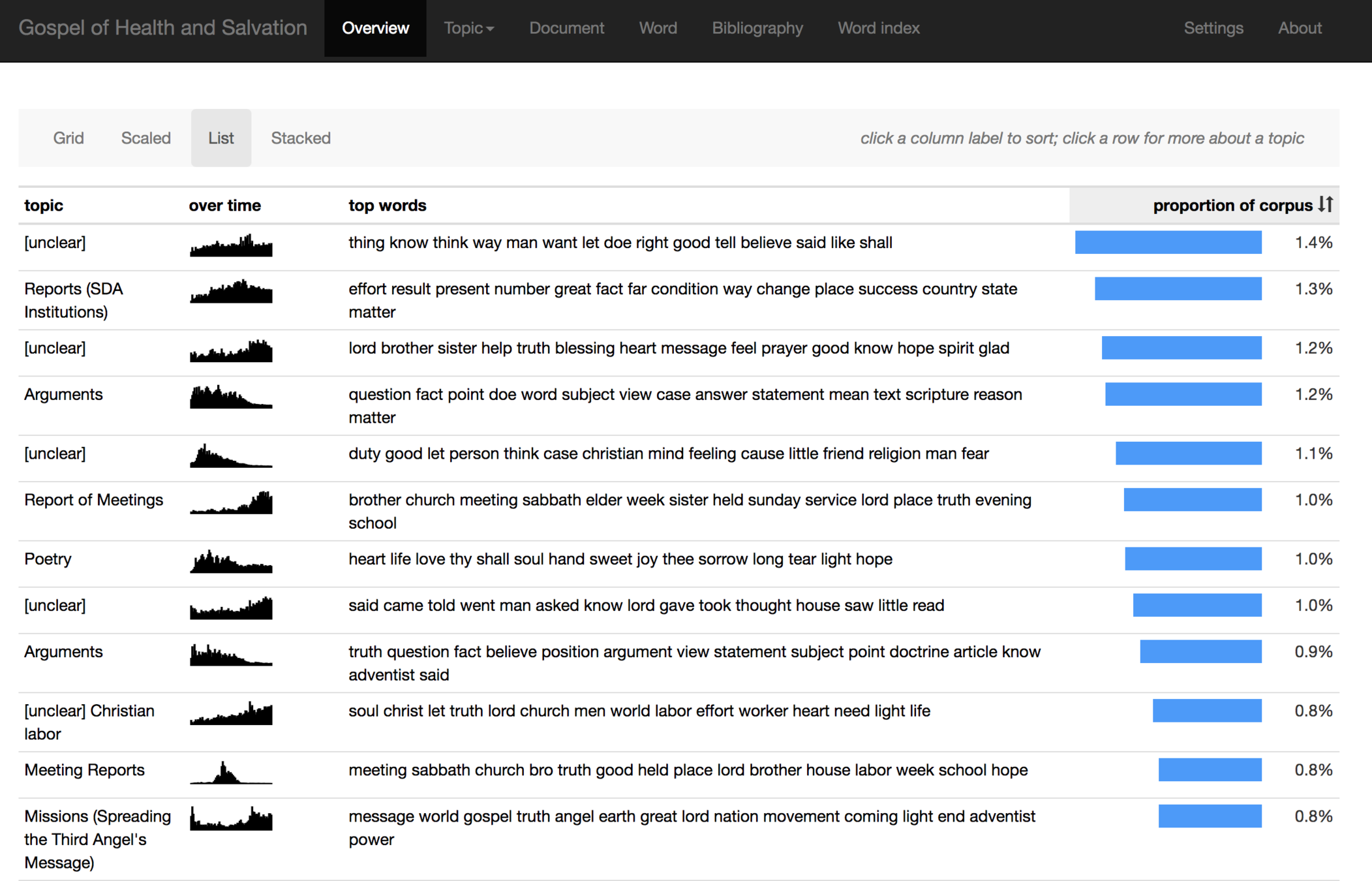Sort by the topic column header

click(x=44, y=206)
